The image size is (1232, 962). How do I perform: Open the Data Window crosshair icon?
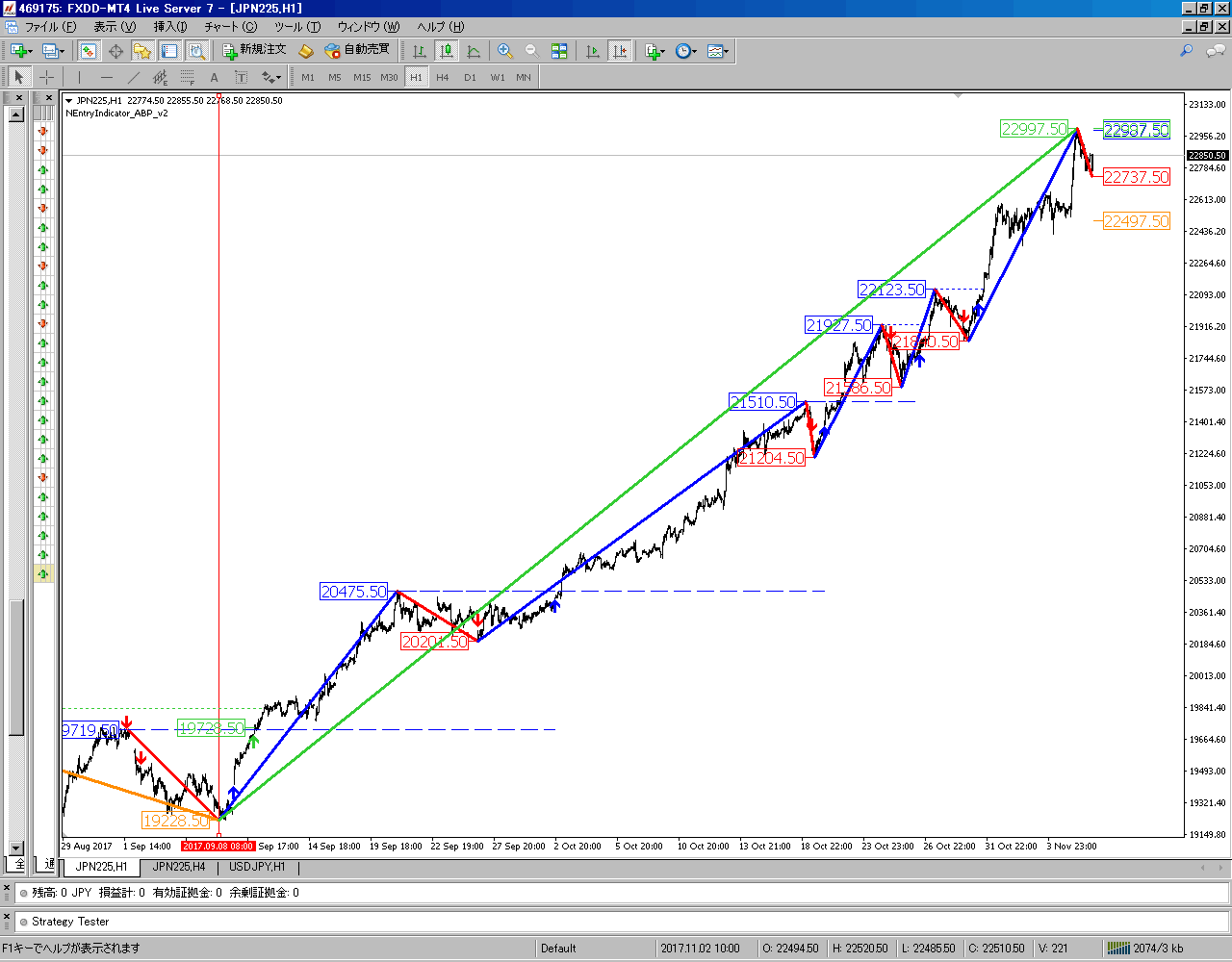click(x=115, y=51)
